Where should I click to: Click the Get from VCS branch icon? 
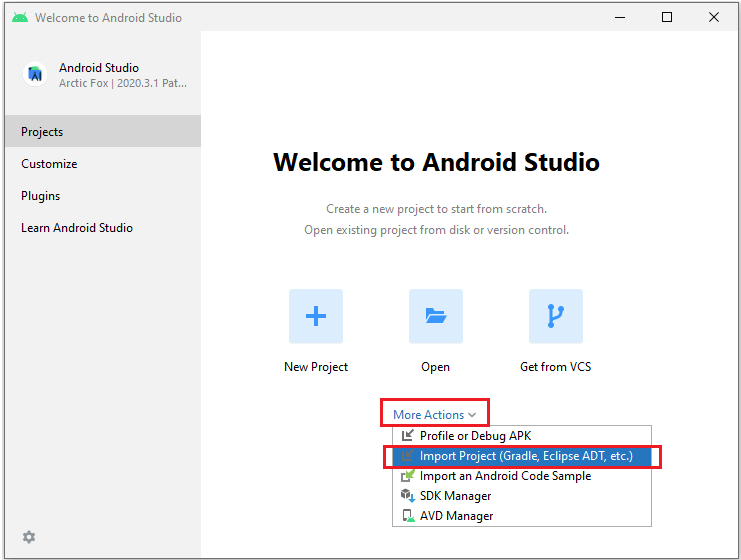(x=555, y=317)
